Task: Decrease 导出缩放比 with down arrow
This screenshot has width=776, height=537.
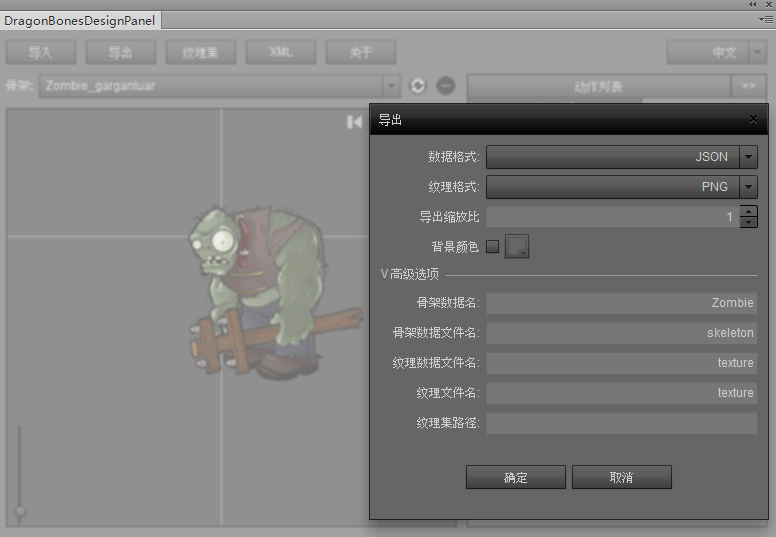Action: pos(748,222)
